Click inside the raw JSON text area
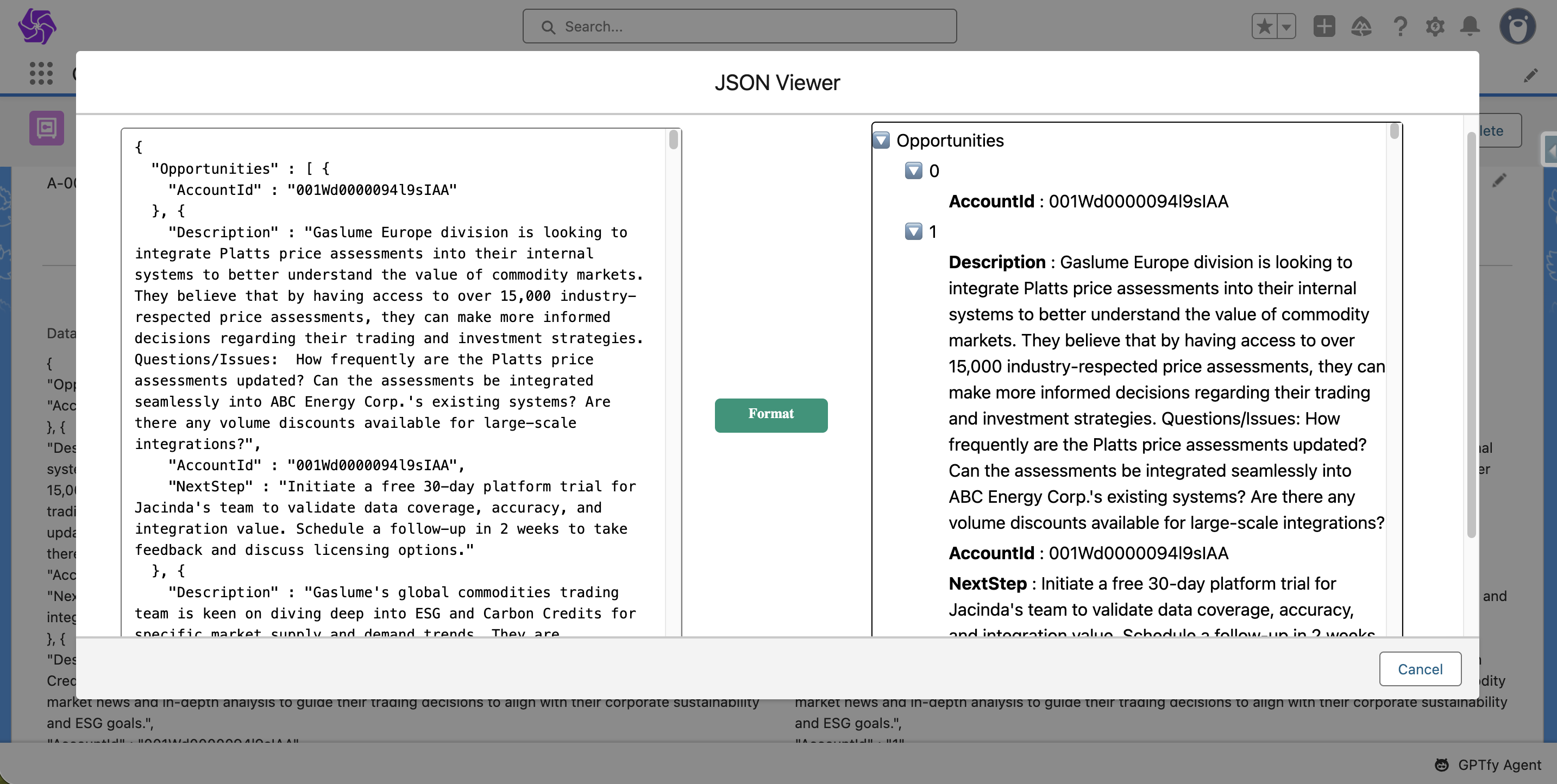 coord(393,381)
